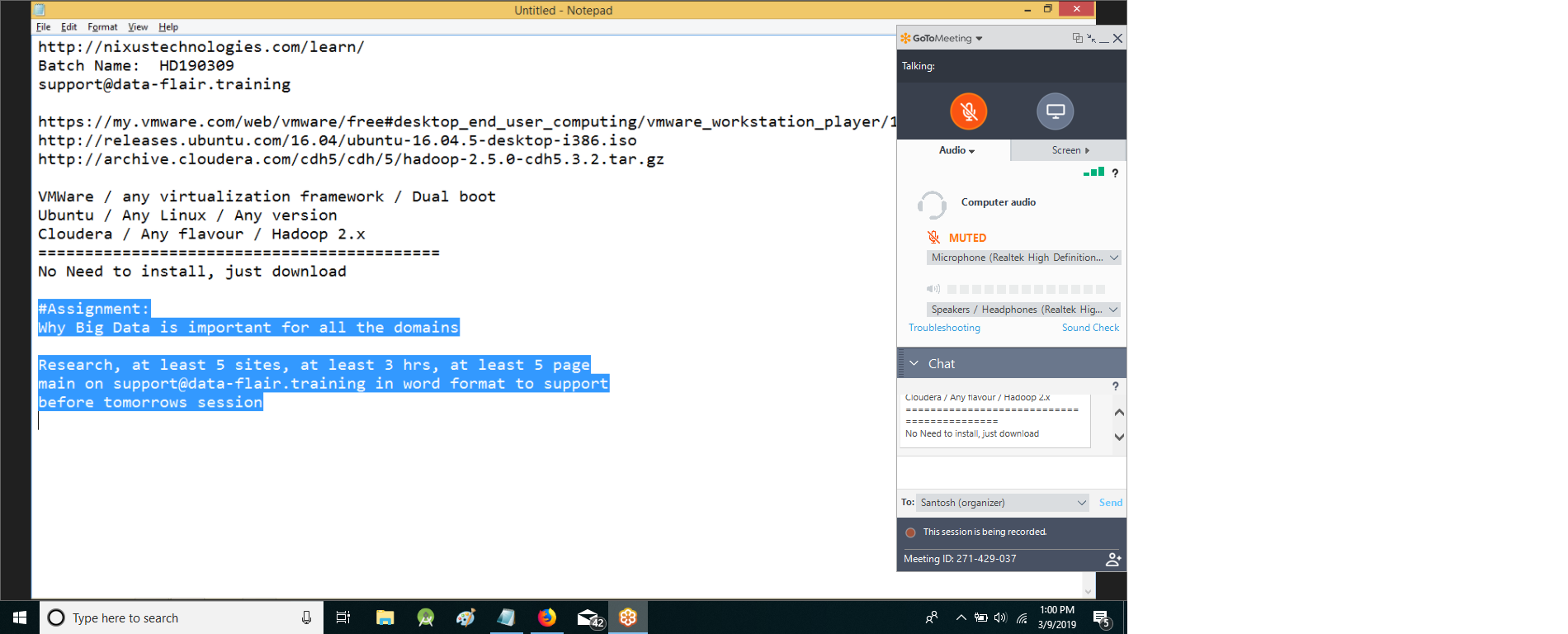1568x634 pixels.
Task: Open the People icon in system tray
Action: click(932, 617)
